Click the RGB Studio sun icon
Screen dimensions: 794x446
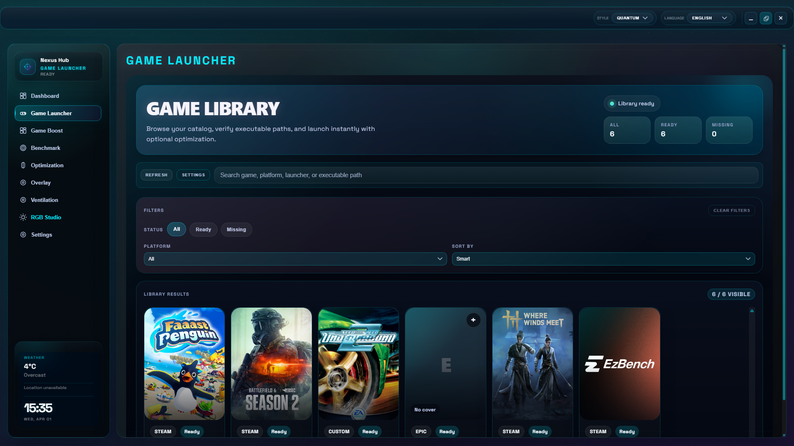[x=23, y=217]
